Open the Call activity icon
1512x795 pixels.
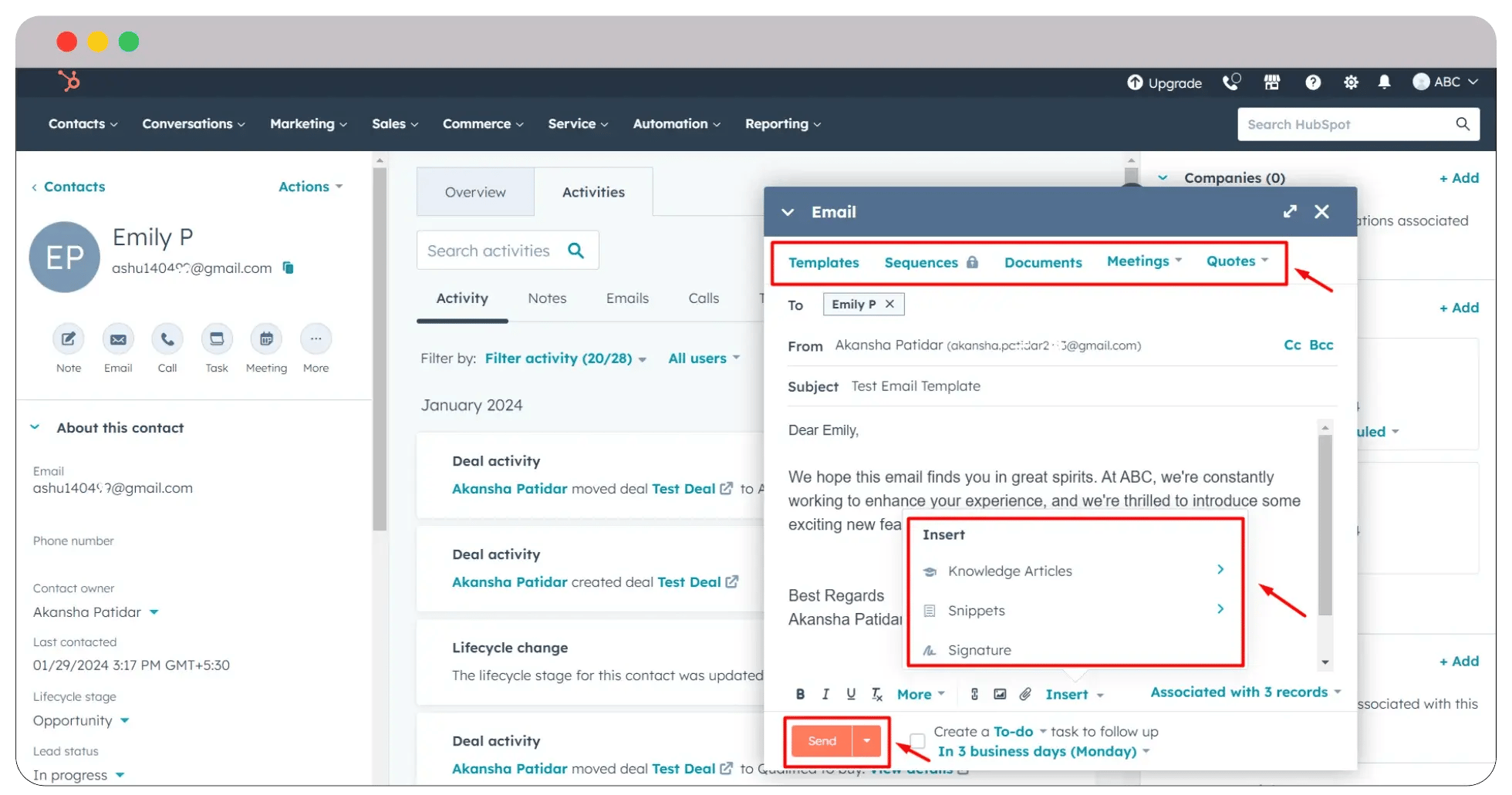(x=167, y=339)
